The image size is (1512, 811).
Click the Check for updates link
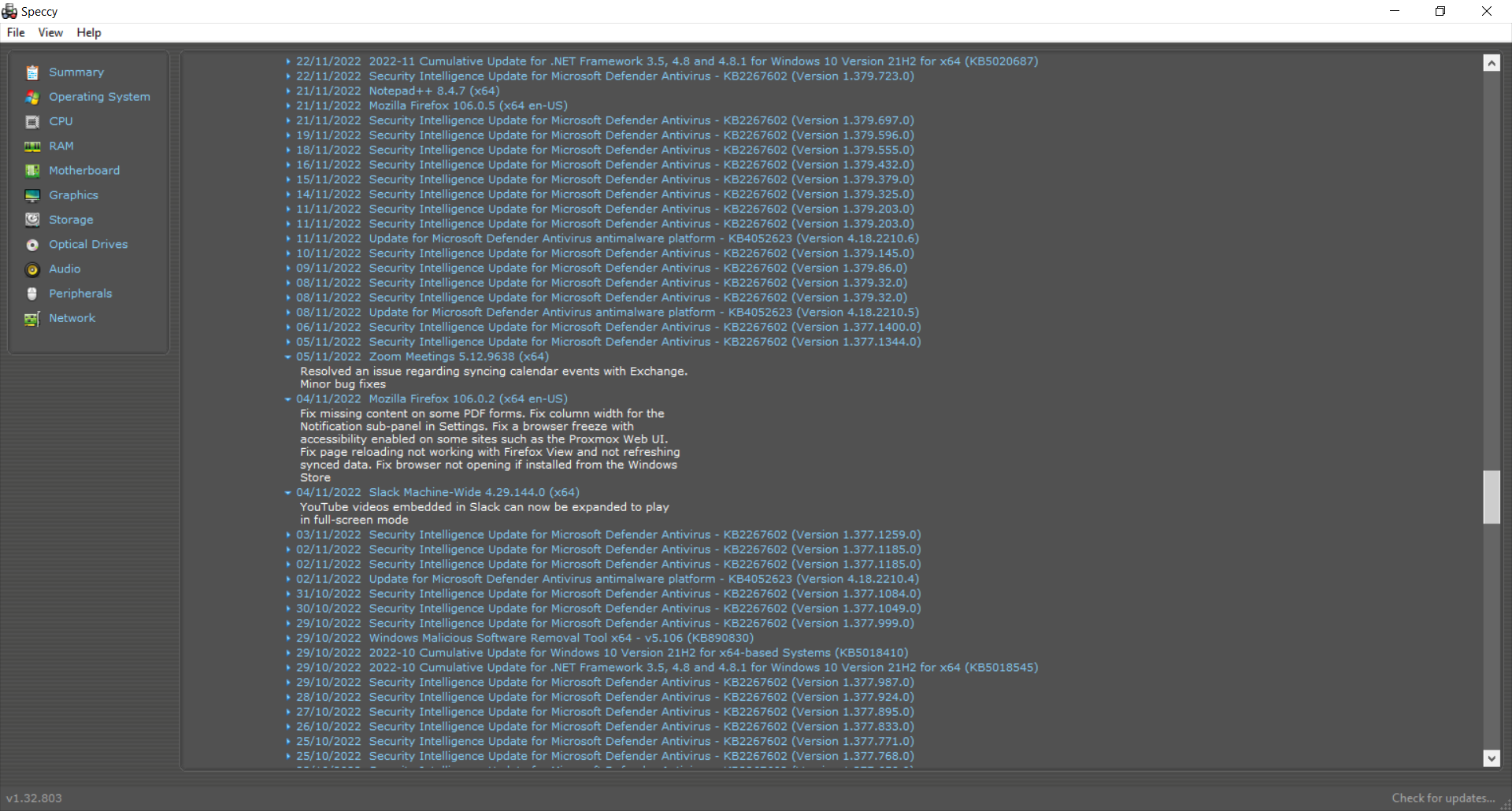(x=1443, y=798)
